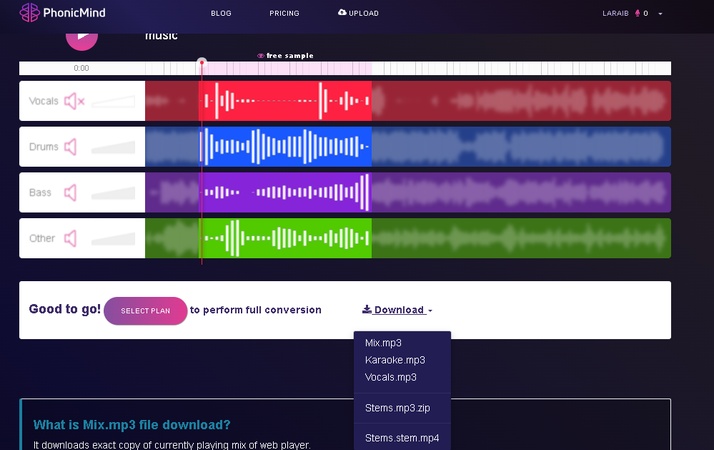
Task: Mute the Bass track speaker icon
Action: [x=70, y=193]
